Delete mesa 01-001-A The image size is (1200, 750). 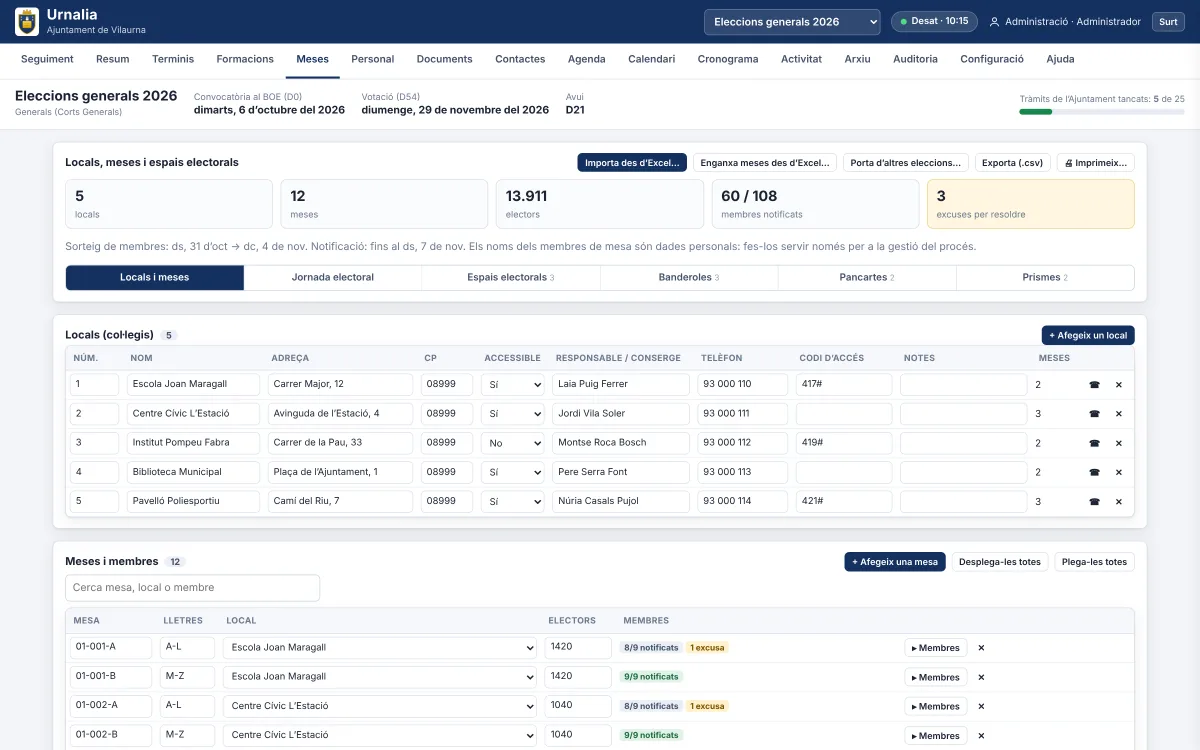tap(981, 648)
